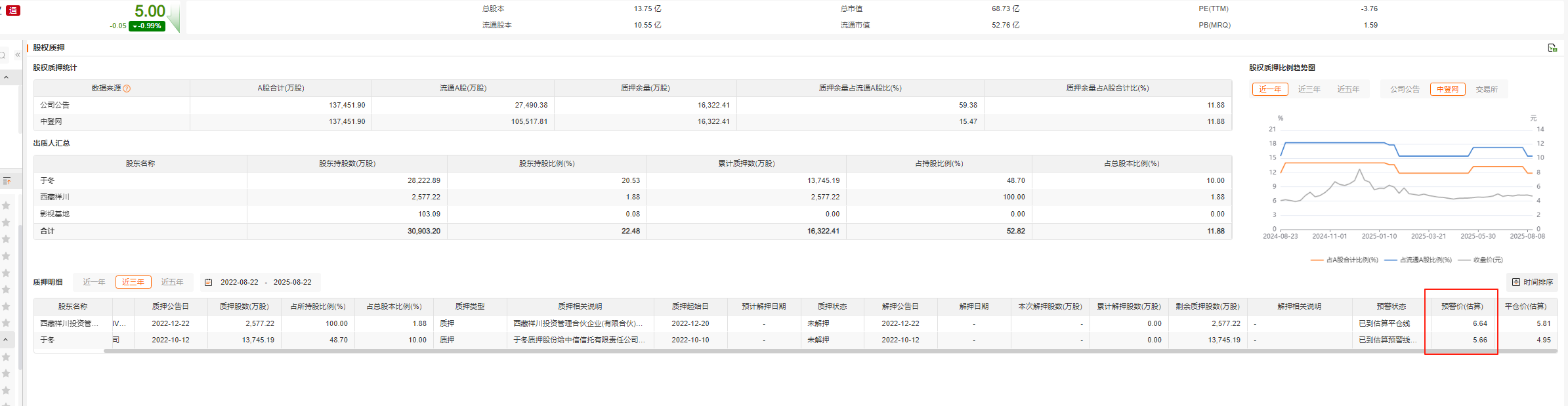Click pledge description 西藏祥川投资管理合伙企业
Image resolution: width=1568 pixels, height=406 pixels.
pyautogui.click(x=578, y=323)
